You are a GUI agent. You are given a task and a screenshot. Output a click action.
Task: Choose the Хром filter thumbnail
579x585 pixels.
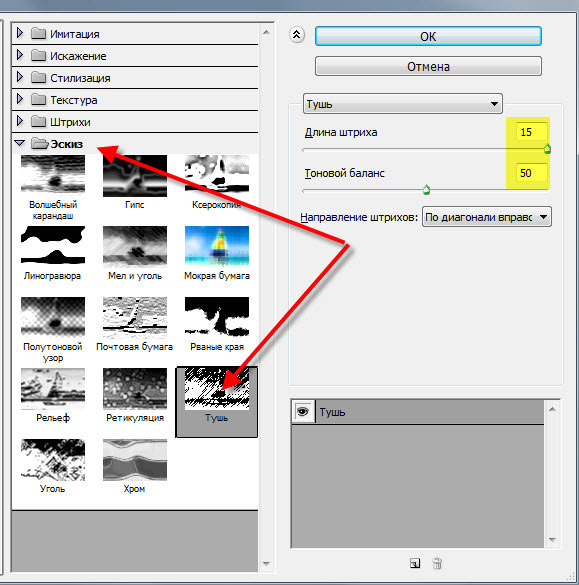(x=135, y=460)
